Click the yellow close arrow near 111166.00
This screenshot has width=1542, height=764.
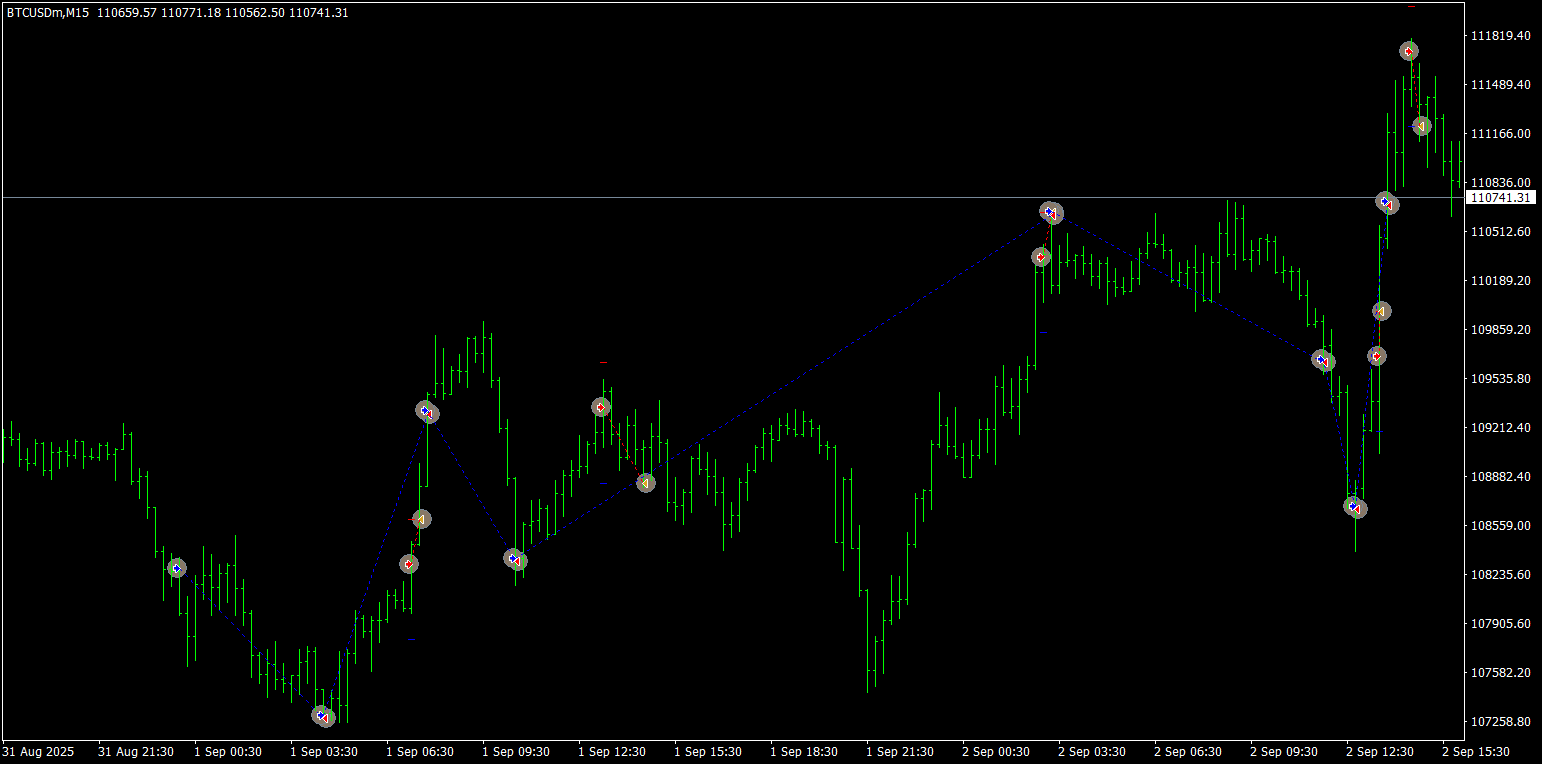1421,125
